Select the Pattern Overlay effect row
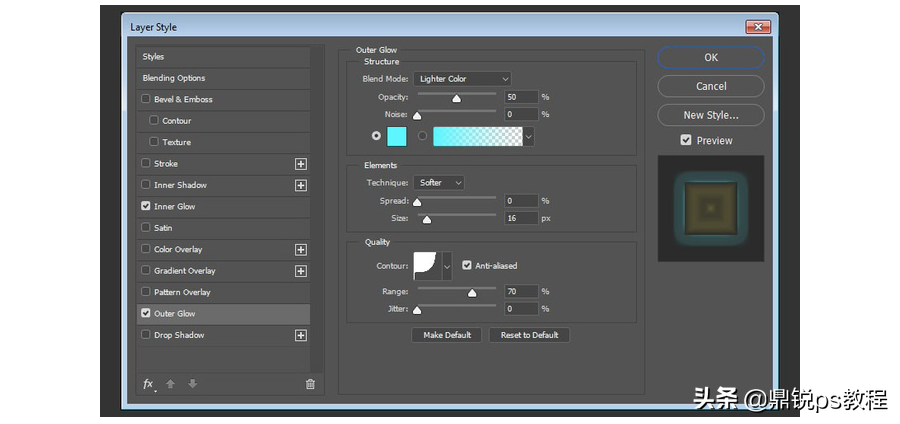This screenshot has height=424, width=900. point(223,292)
